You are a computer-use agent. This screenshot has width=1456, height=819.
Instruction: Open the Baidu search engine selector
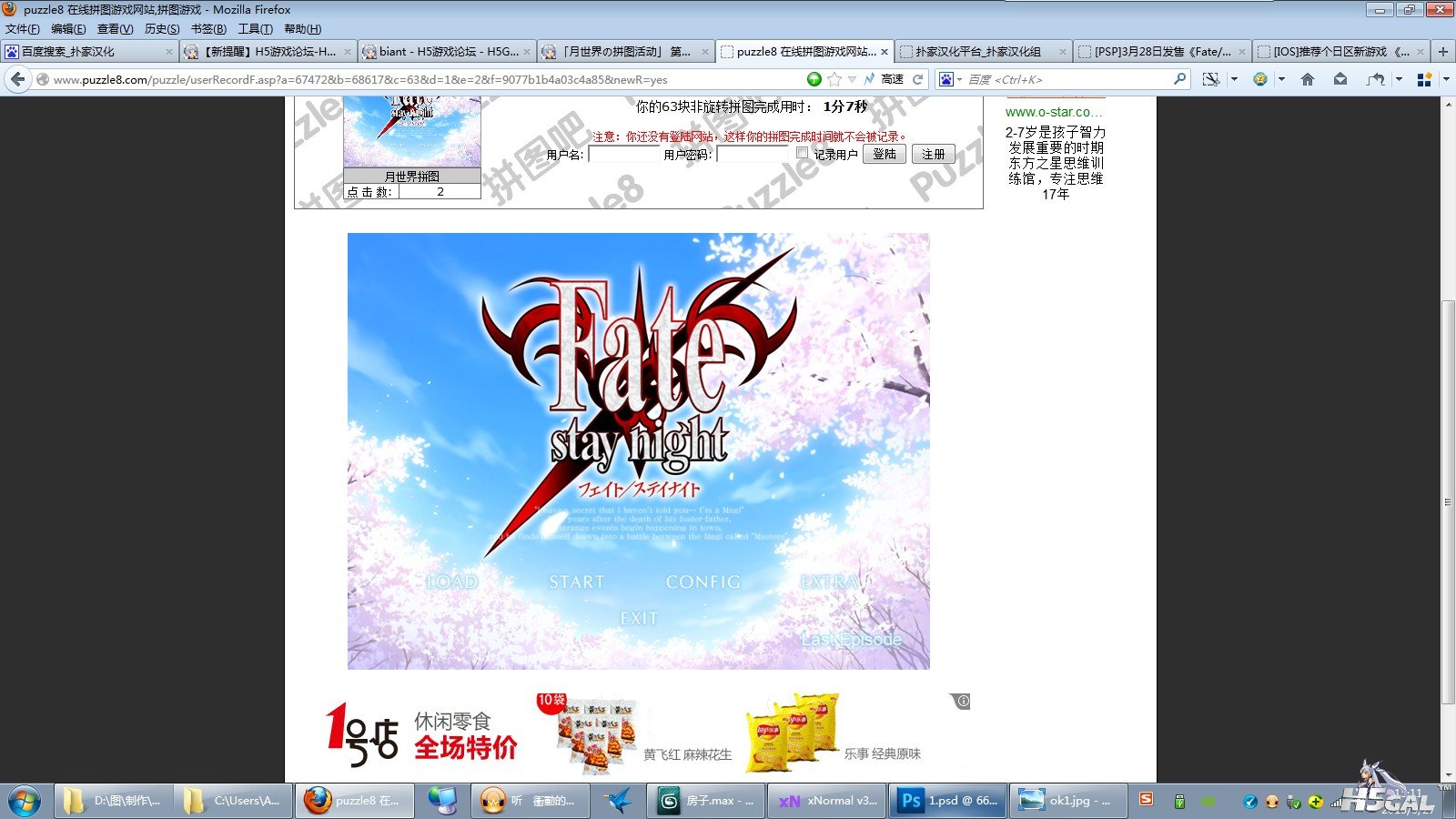click(949, 79)
